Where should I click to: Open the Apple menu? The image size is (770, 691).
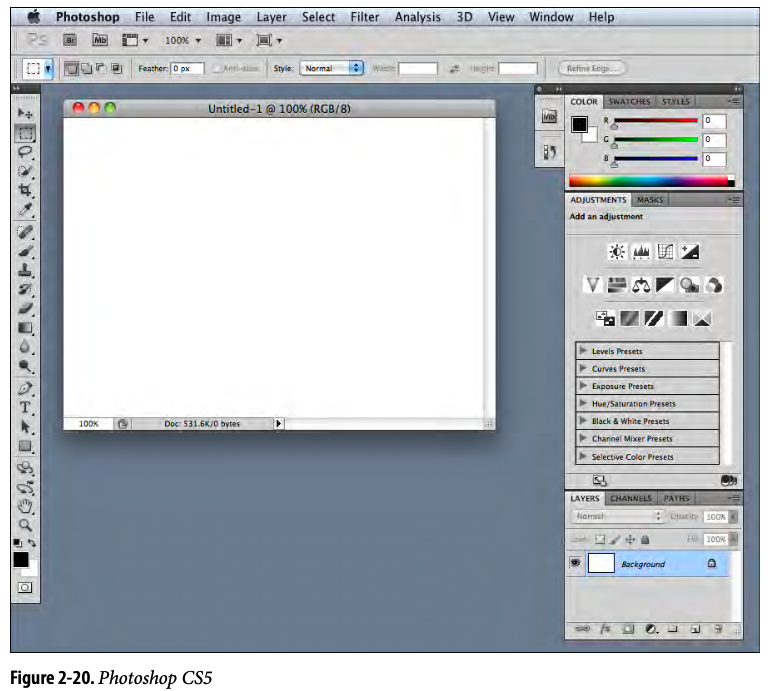33,17
